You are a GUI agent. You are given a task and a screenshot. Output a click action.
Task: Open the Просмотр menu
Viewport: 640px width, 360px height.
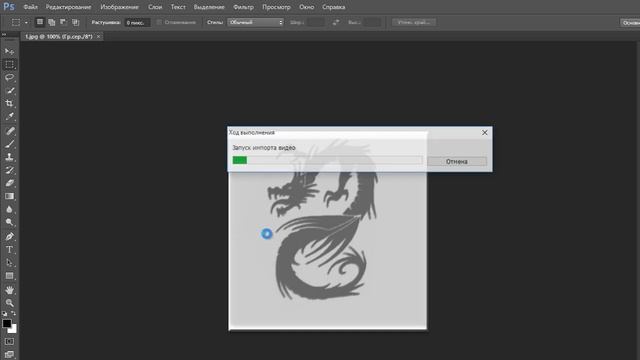coord(276,7)
